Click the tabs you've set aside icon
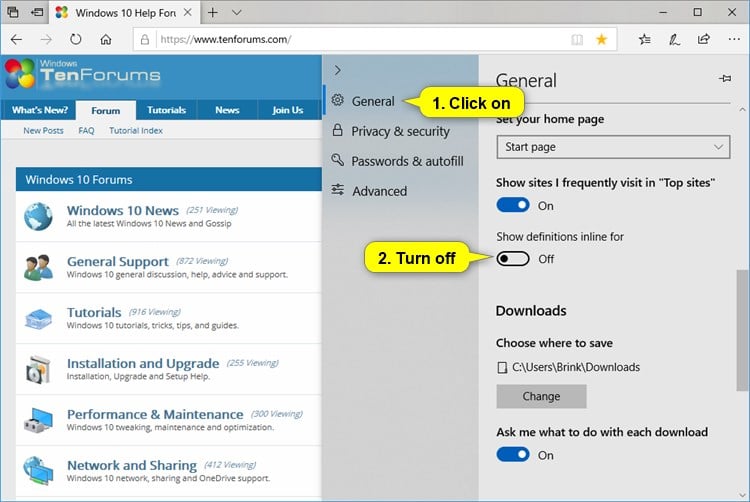Screen dimensions: 750x502 pyautogui.click(x=13, y=12)
